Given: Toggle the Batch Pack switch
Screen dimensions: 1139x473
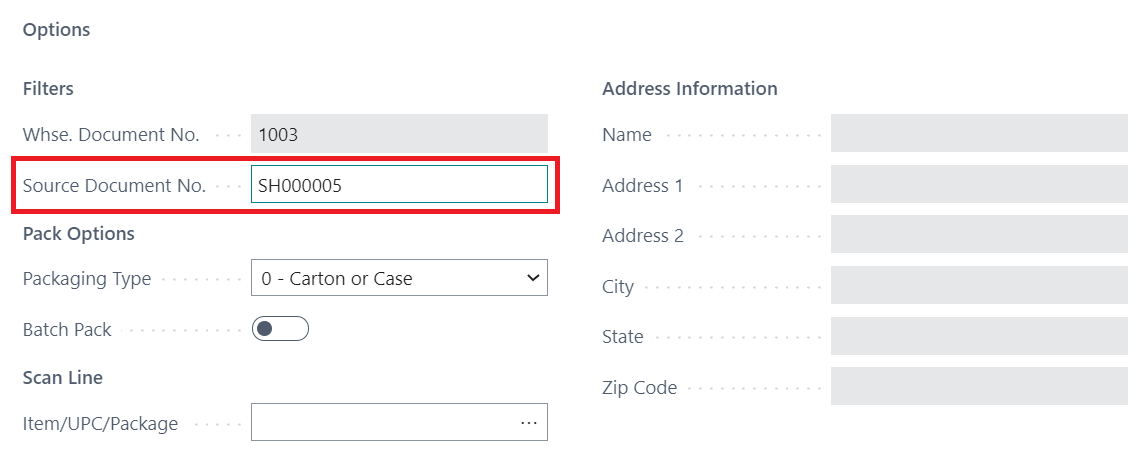Looking at the screenshot, I should click(x=280, y=329).
